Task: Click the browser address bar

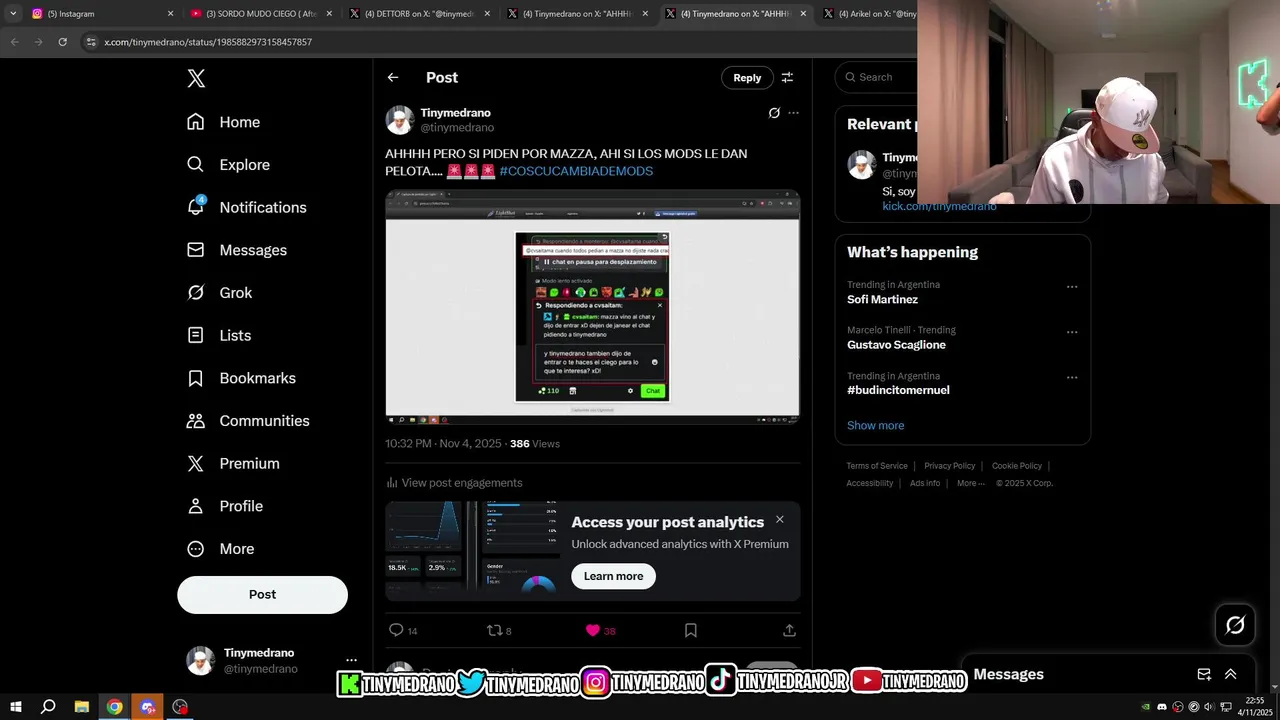Action: [497, 42]
